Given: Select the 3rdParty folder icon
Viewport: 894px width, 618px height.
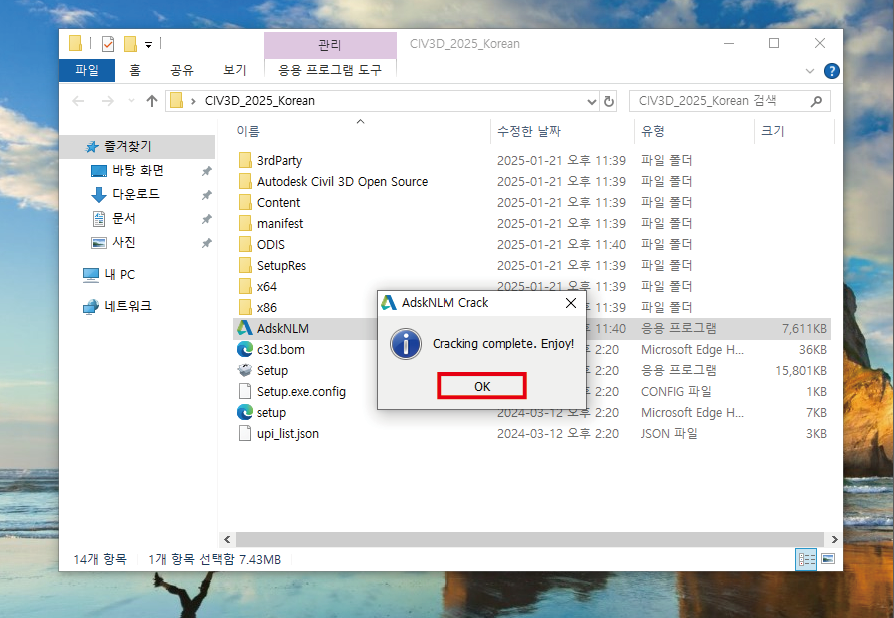Looking at the screenshot, I should 245,160.
